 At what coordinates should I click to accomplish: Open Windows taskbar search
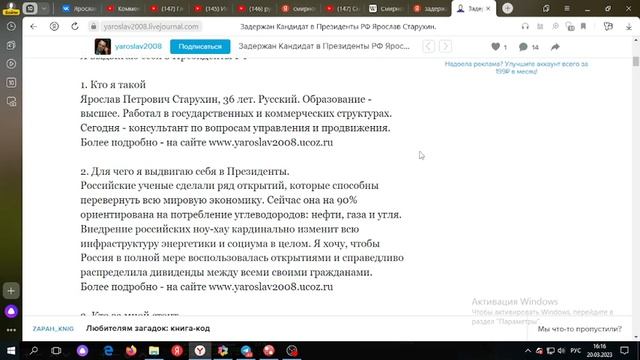tap(33, 351)
